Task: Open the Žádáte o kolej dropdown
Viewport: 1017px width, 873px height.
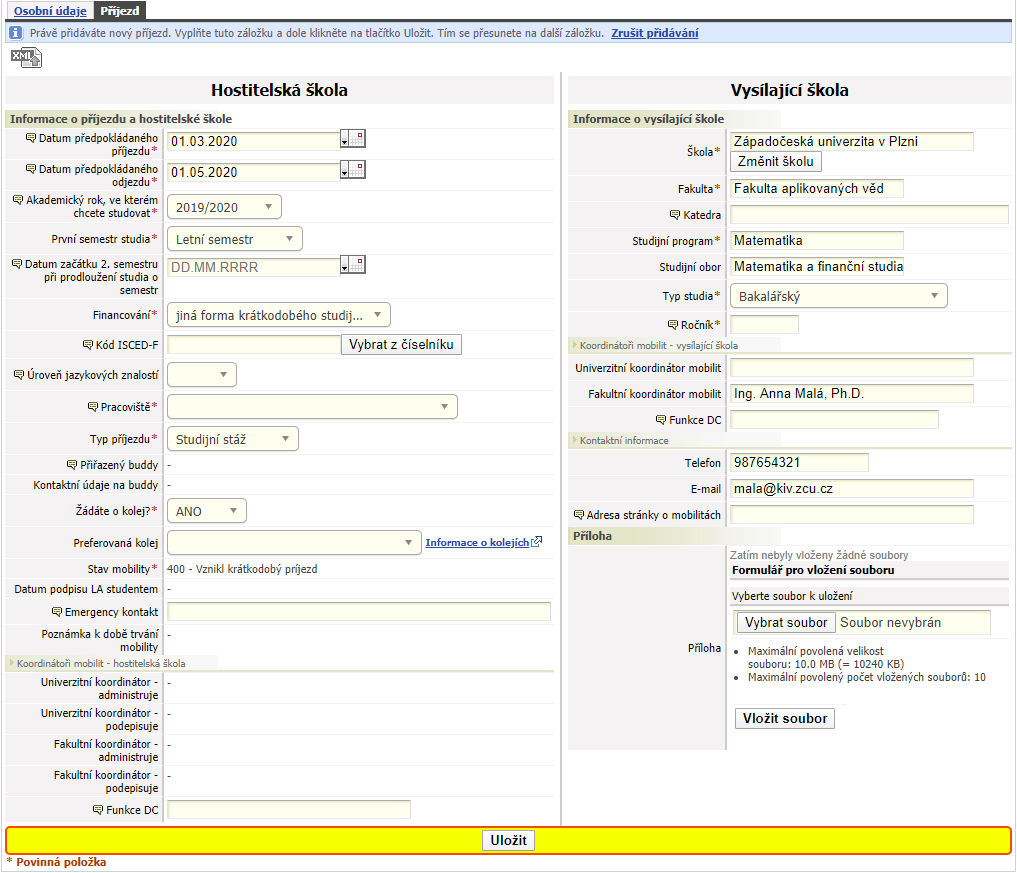Action: 207,510
